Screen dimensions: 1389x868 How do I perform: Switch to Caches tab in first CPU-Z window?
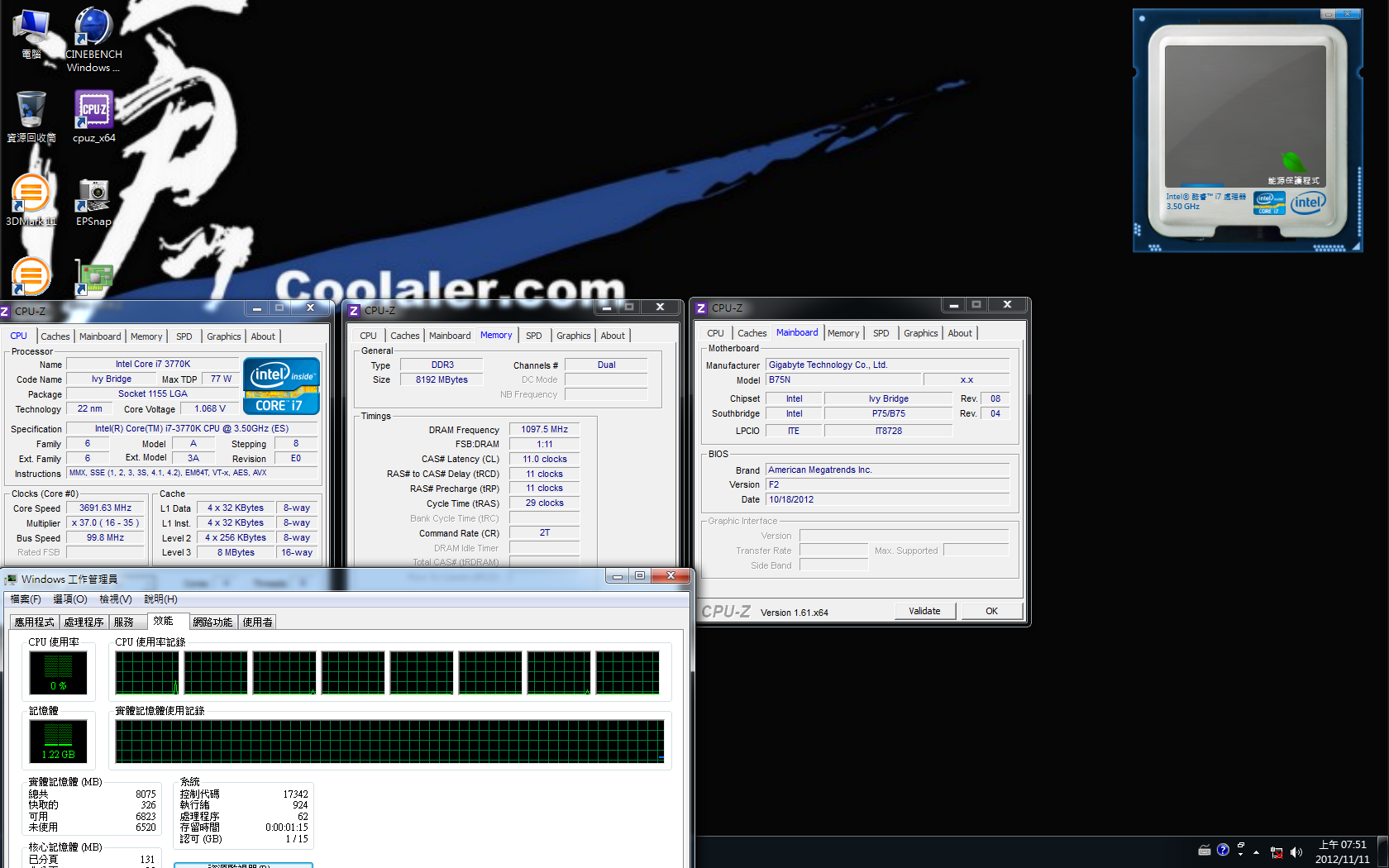(x=55, y=336)
